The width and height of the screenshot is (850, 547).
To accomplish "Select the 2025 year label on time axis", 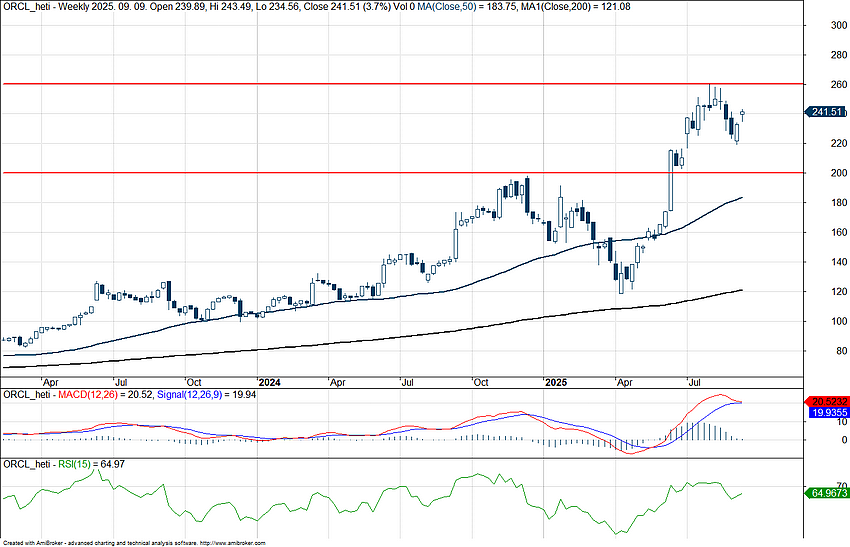I will click(556, 383).
